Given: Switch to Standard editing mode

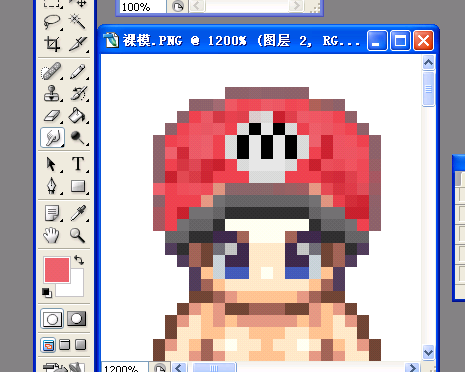Looking at the screenshot, I should 52,319.
